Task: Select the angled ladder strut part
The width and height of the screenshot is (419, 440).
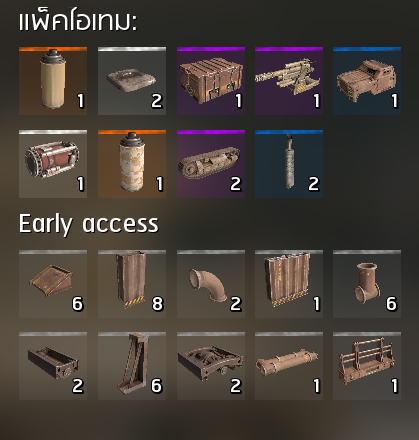Action: click(x=132, y=366)
